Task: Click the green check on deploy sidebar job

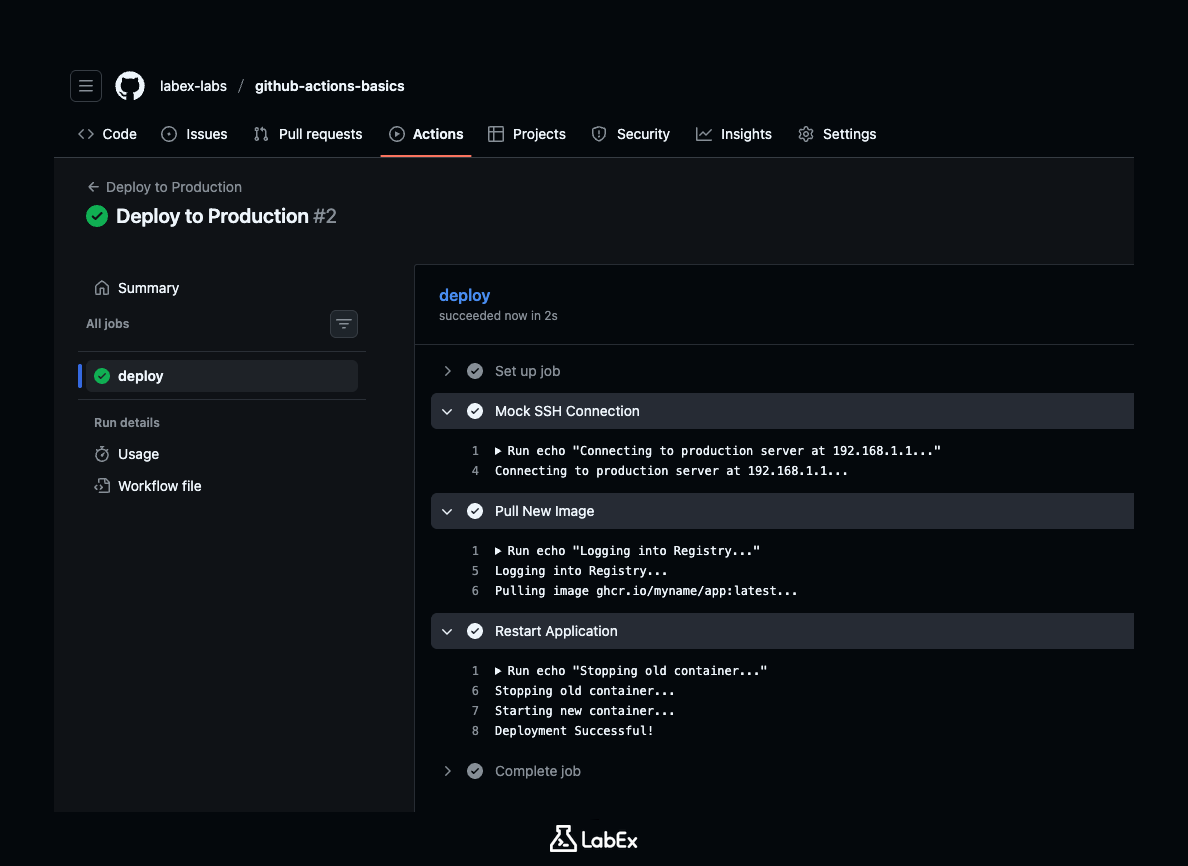Action: [x=102, y=376]
